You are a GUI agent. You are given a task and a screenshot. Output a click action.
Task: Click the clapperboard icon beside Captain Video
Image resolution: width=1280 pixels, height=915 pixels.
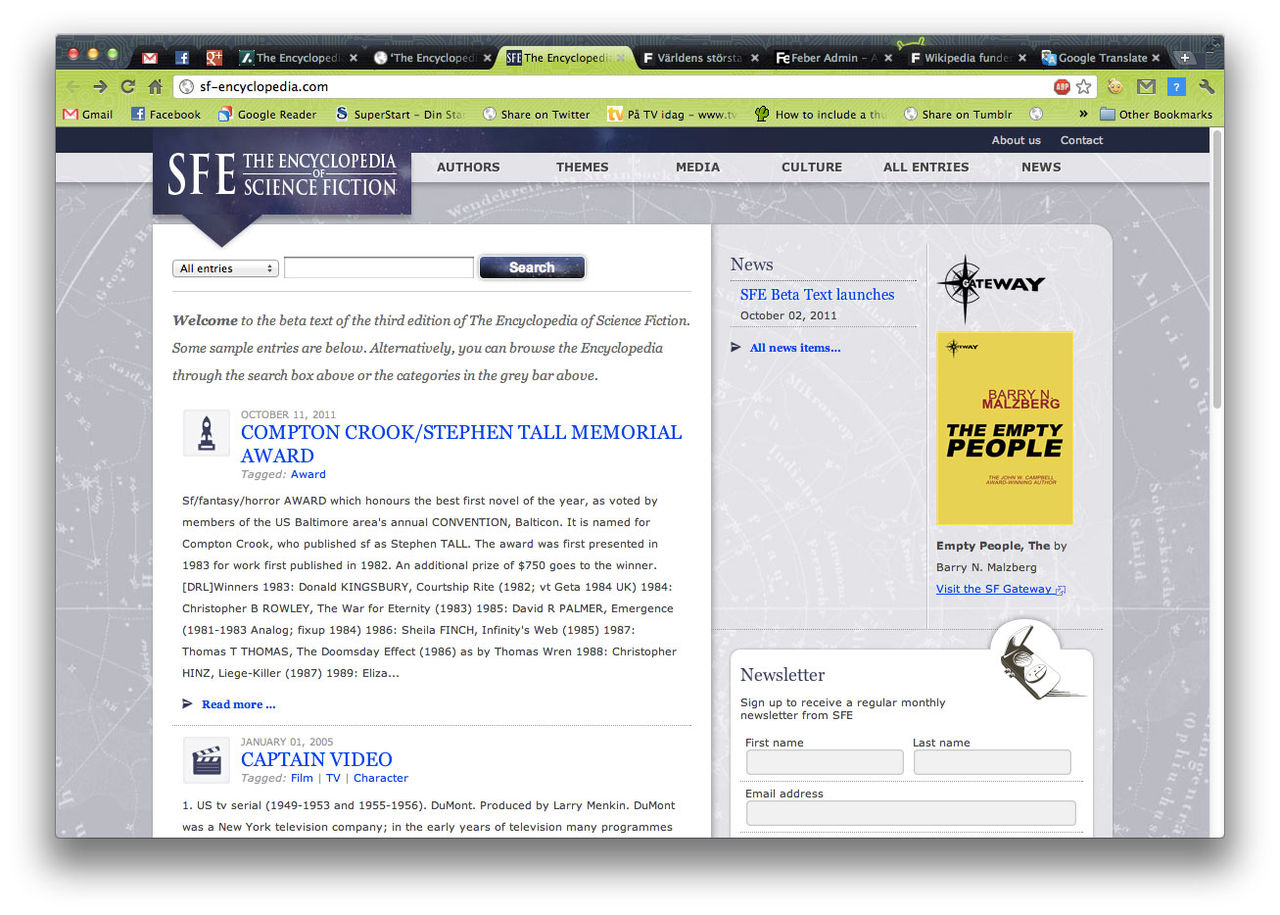click(206, 760)
